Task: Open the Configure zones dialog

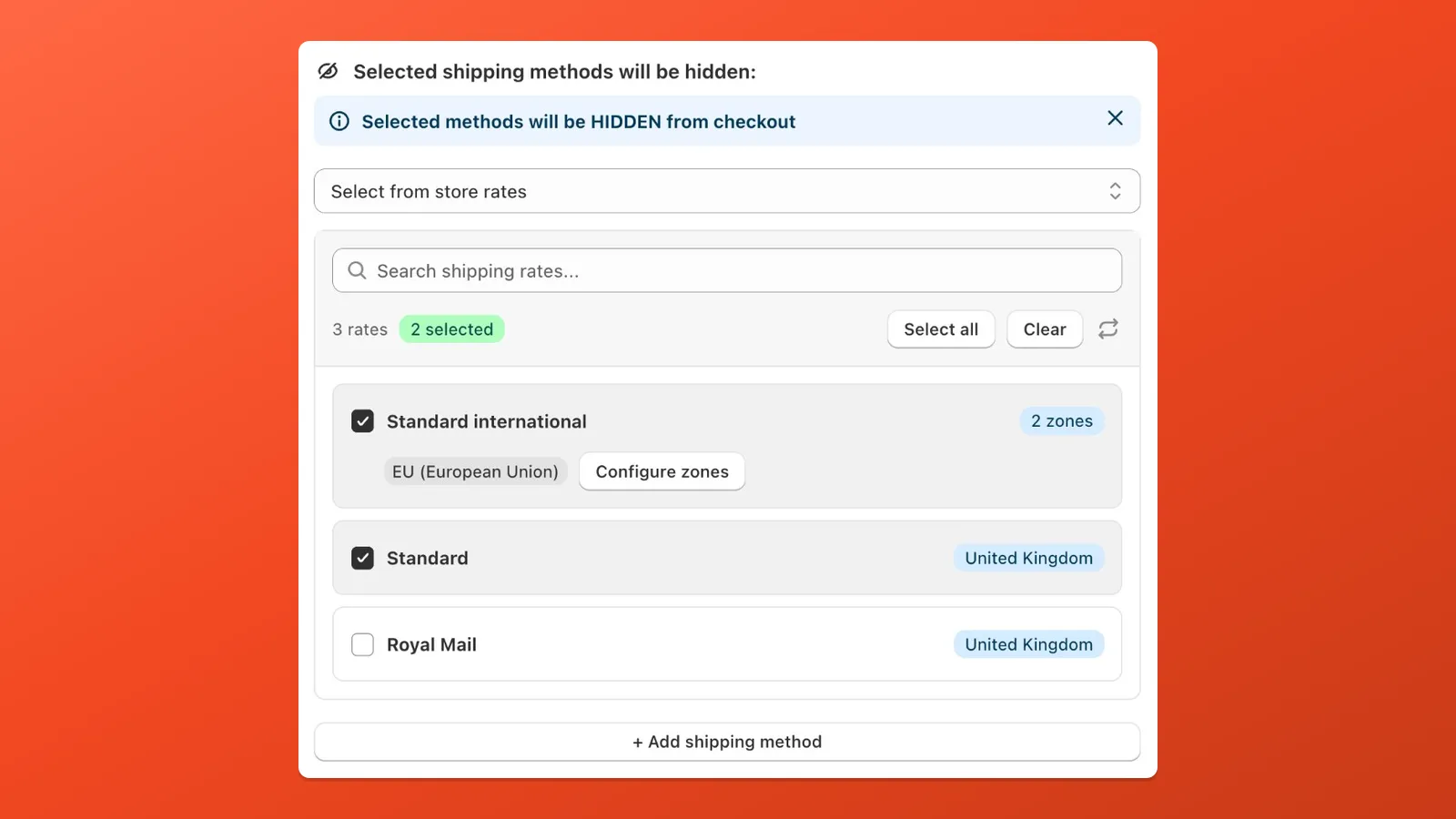Action: (x=662, y=471)
